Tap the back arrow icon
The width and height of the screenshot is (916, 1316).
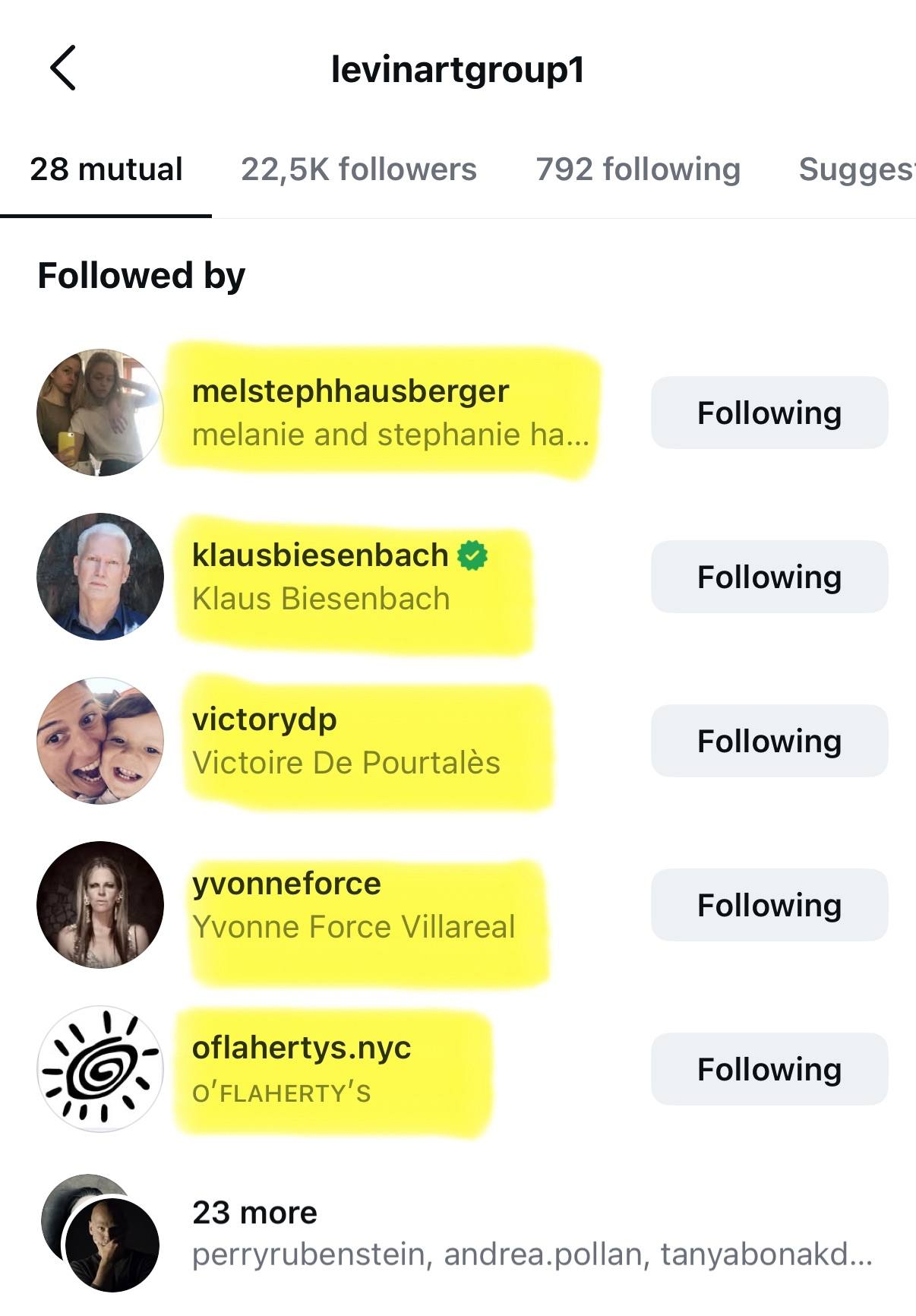pos(63,68)
